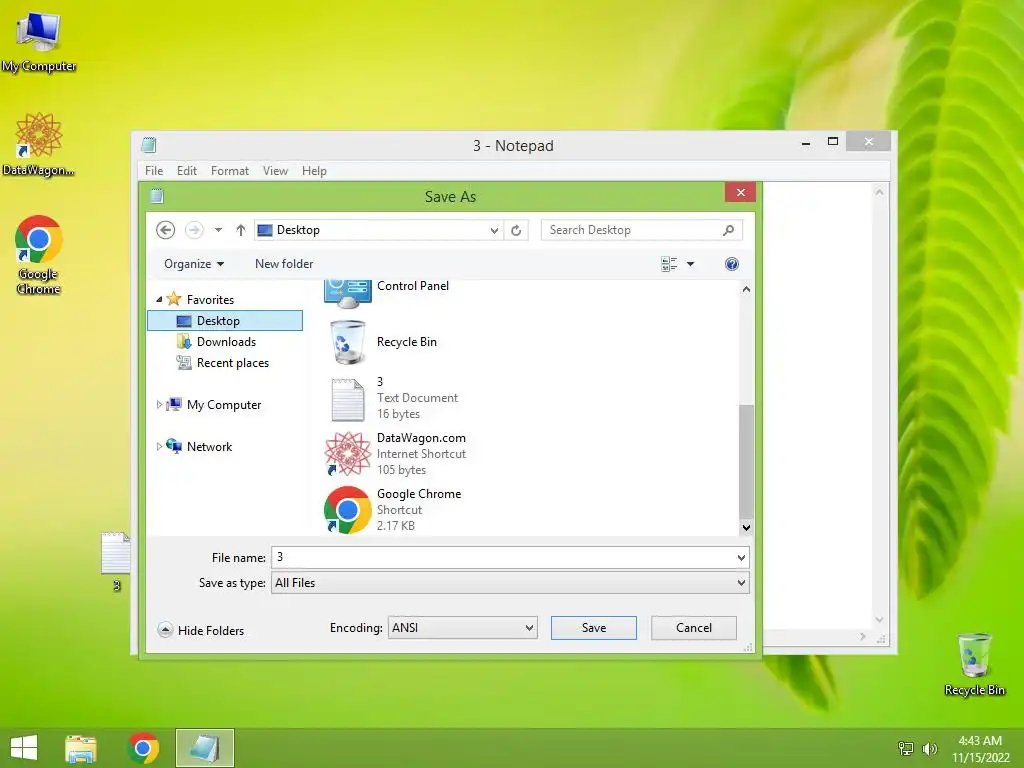Screen dimensions: 1024x768
Task: Click the file list scrollbar thumb
Action: (x=746, y=460)
